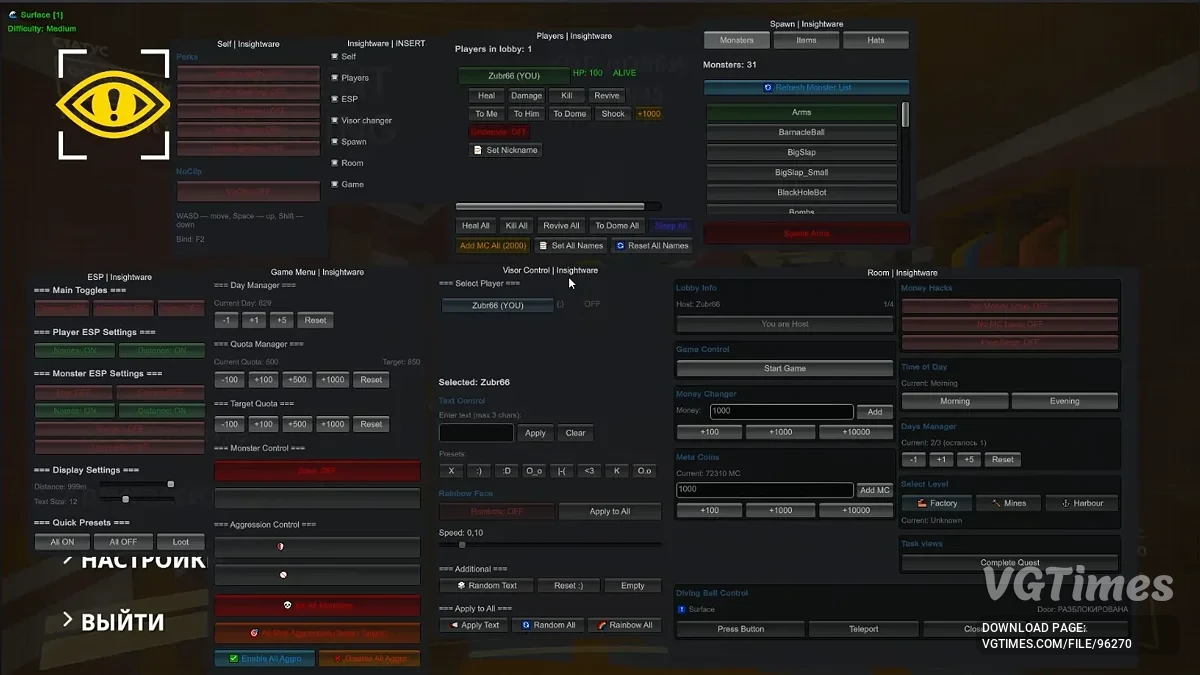The height and width of the screenshot is (675, 1200).
Task: Toggle the NoClip OFF button
Action: (x=248, y=191)
